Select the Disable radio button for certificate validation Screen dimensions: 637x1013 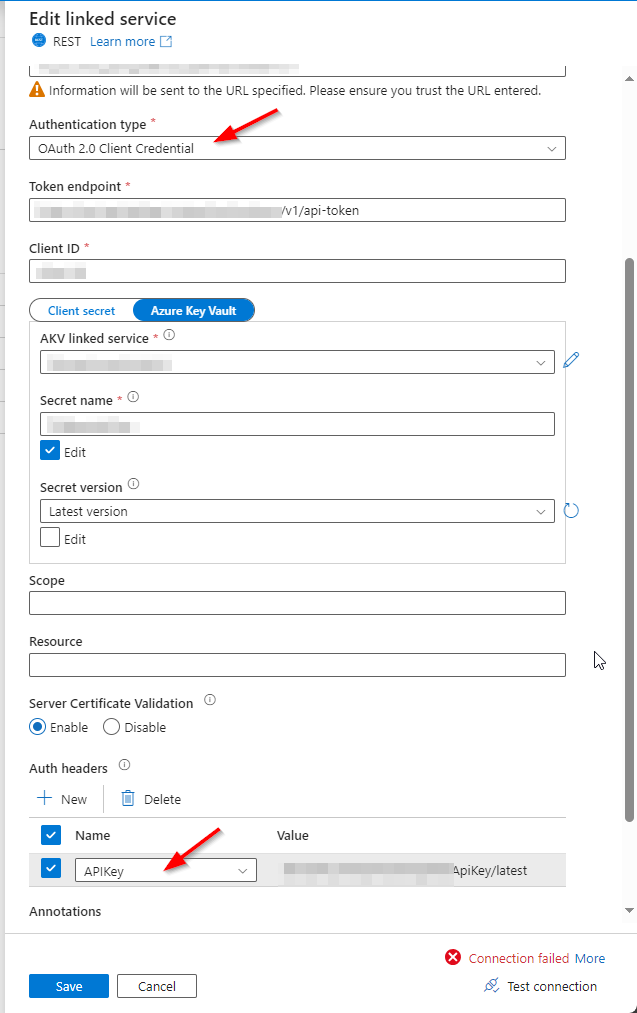click(112, 727)
